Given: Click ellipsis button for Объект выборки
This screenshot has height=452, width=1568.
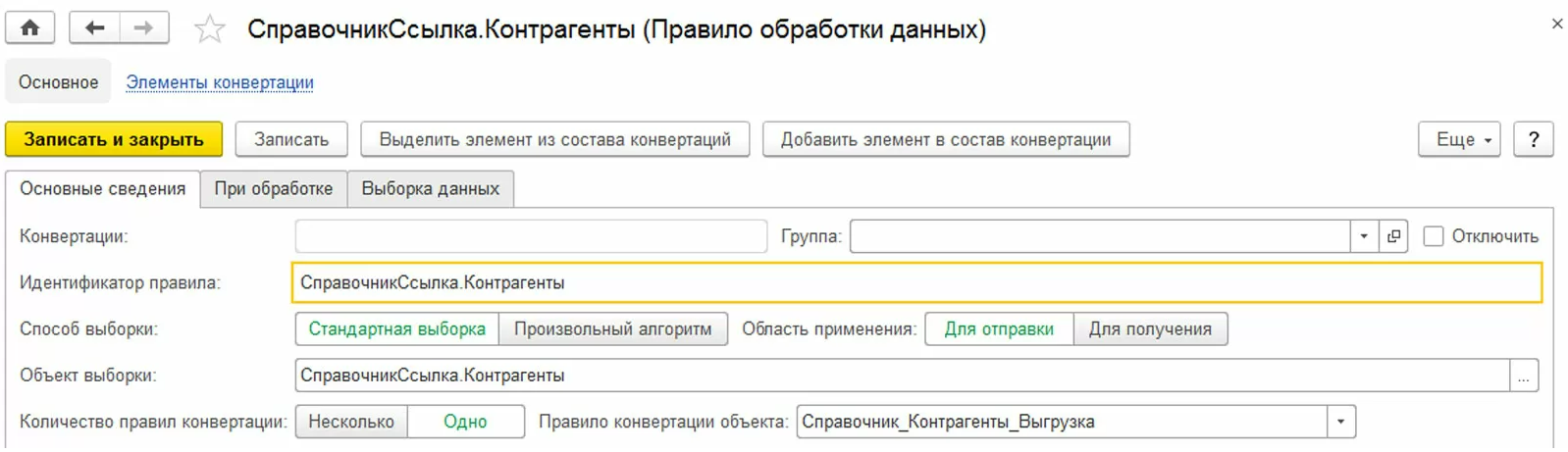Looking at the screenshot, I should pos(1524,376).
